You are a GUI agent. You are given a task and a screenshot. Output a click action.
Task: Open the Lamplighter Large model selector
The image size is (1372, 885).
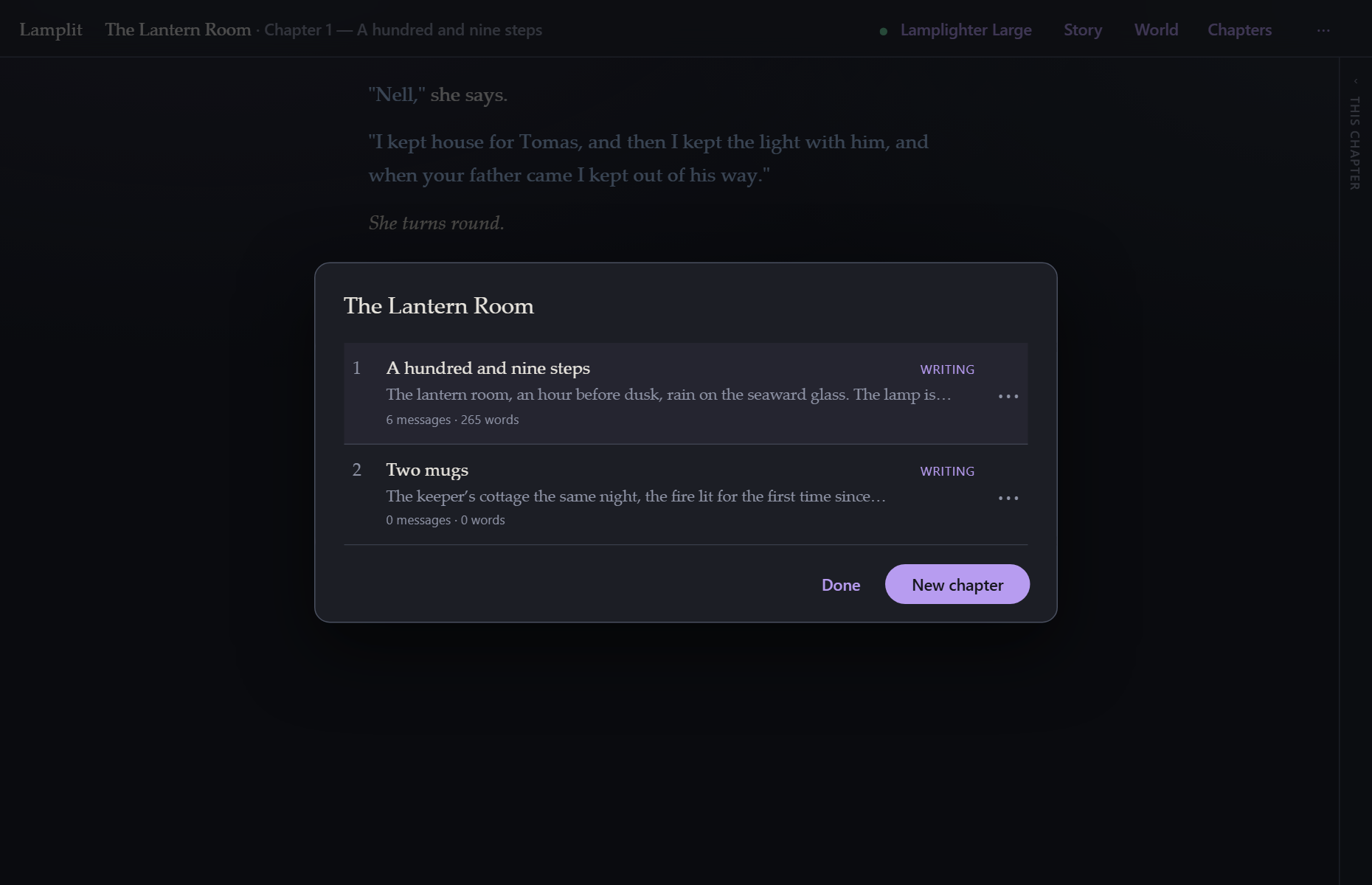click(x=966, y=30)
